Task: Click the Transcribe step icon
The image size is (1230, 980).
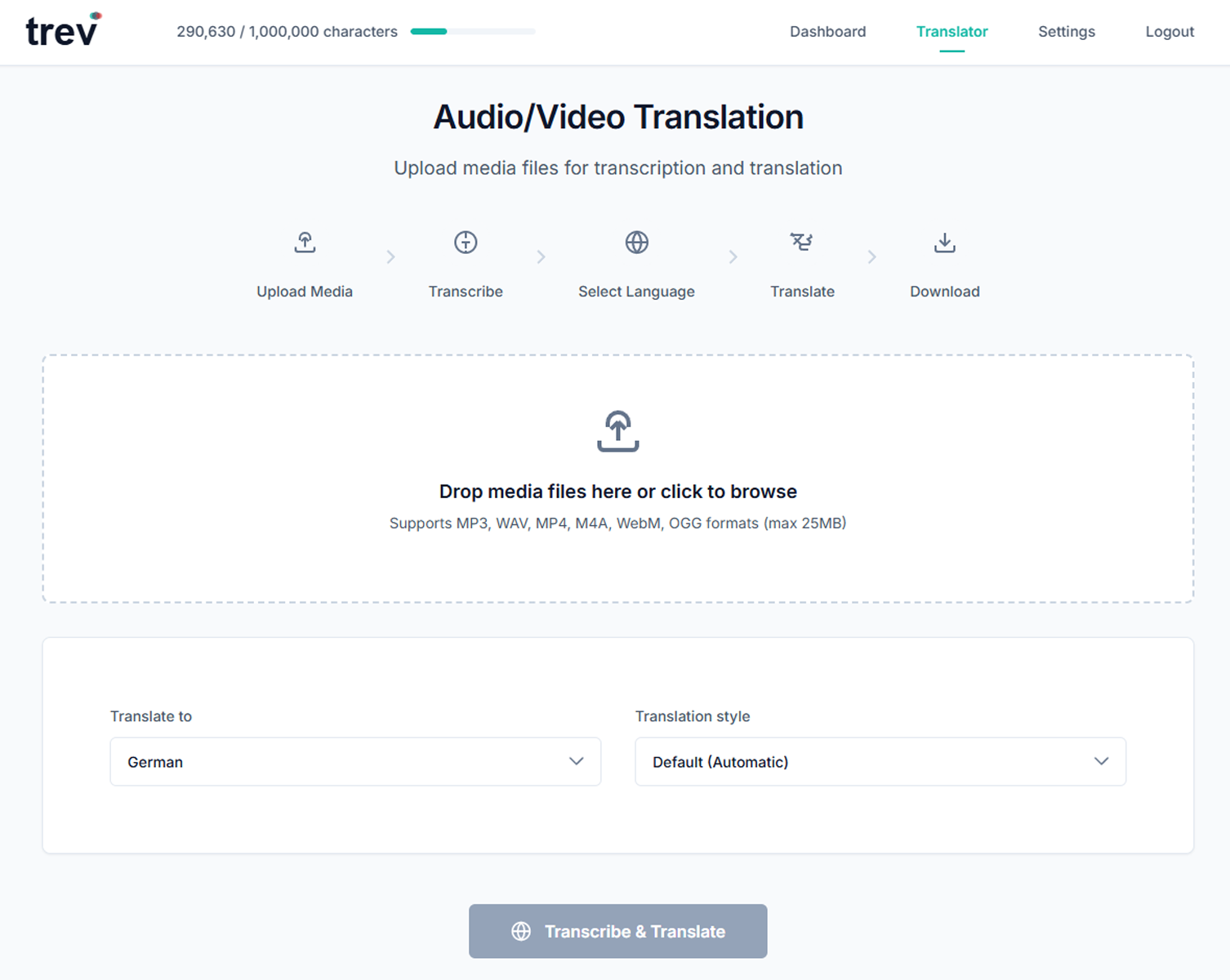Action: pyautogui.click(x=466, y=243)
